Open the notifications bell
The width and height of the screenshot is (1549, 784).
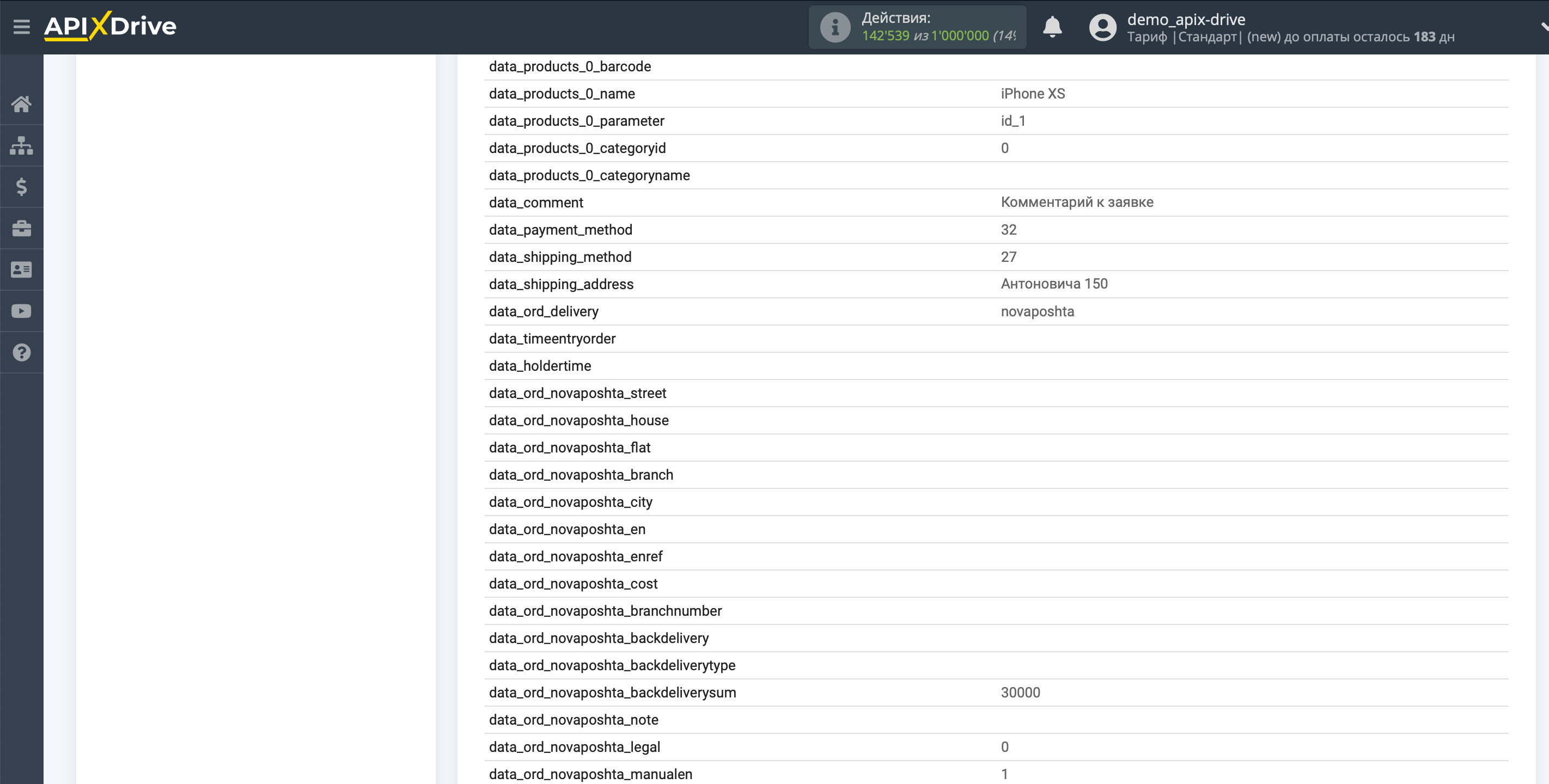(1052, 27)
